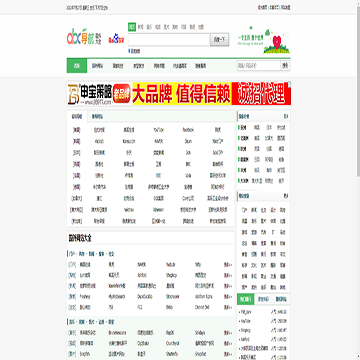Select the green active tab in ranking panel
The width and height of the screenshot is (360, 360).
246,299
